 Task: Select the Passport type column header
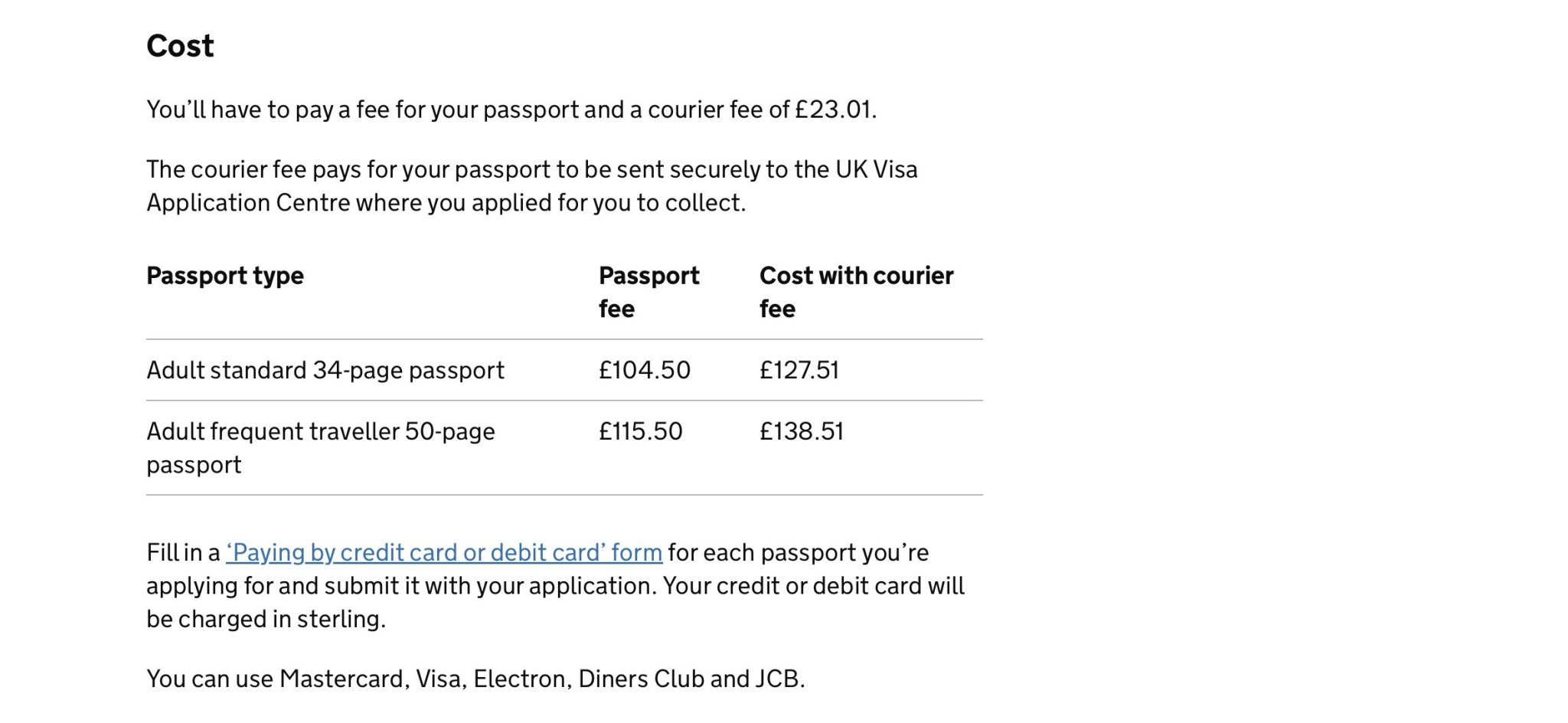pyautogui.click(x=225, y=276)
